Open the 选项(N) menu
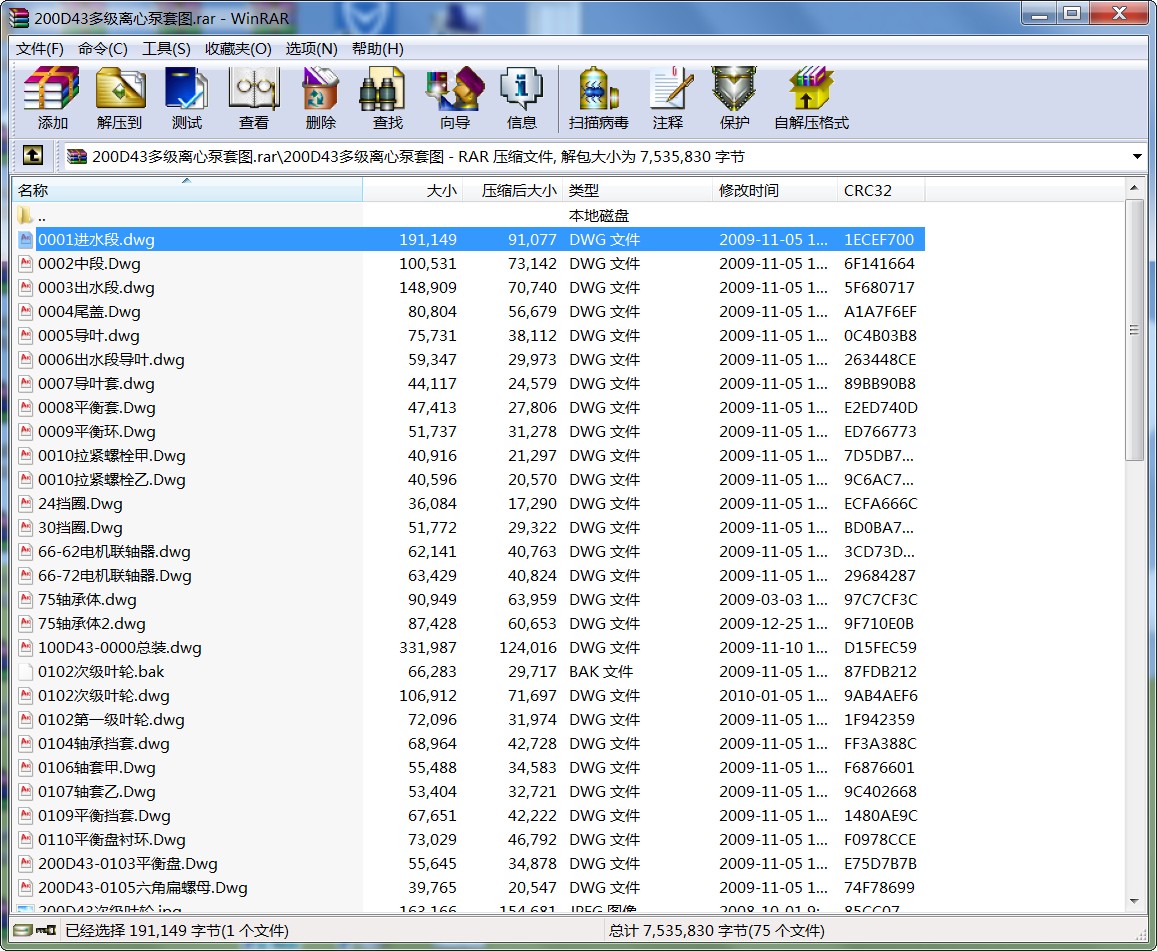 point(311,49)
